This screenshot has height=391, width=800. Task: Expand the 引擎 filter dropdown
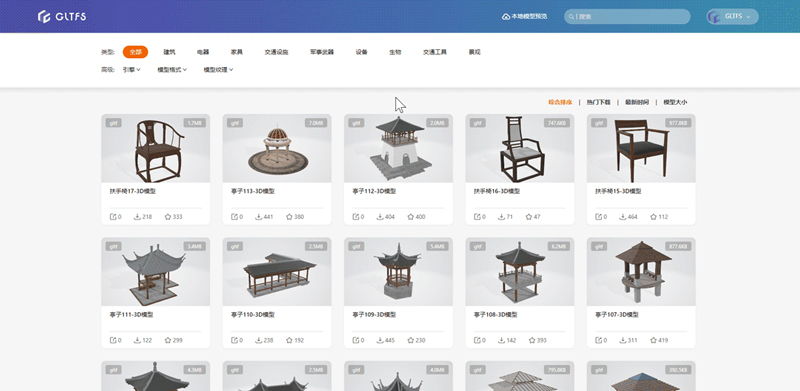[x=132, y=69]
